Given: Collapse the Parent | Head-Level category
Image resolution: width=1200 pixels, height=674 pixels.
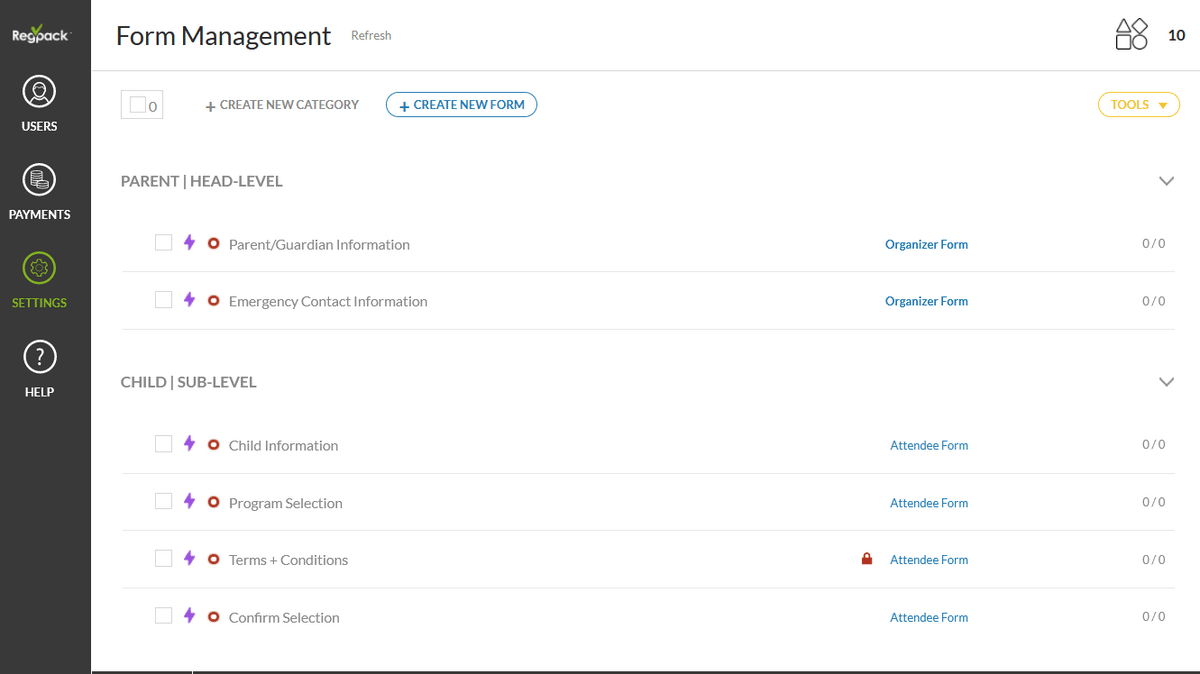Looking at the screenshot, I should 1165,181.
